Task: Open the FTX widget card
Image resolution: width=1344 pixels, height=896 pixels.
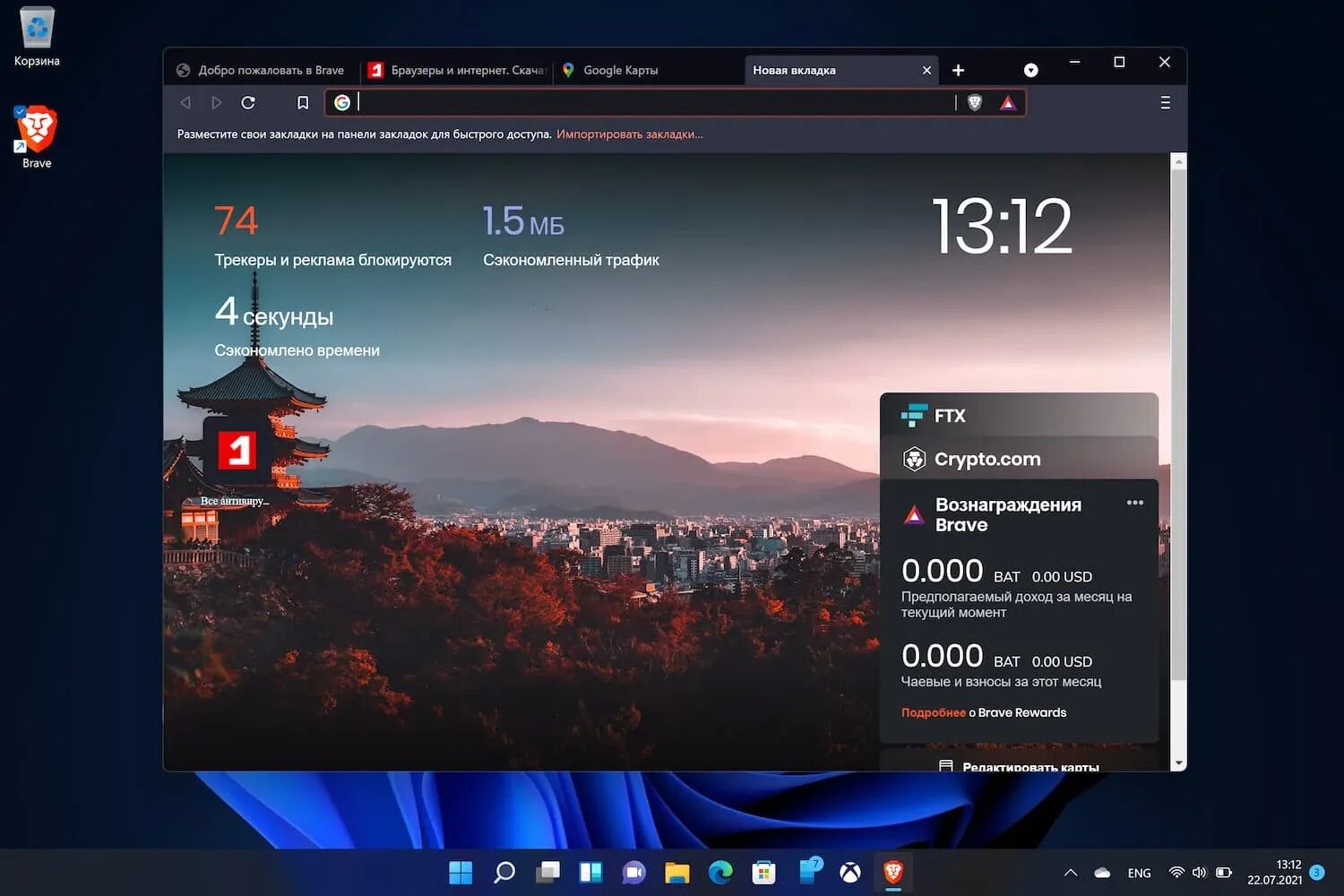Action: [1019, 416]
